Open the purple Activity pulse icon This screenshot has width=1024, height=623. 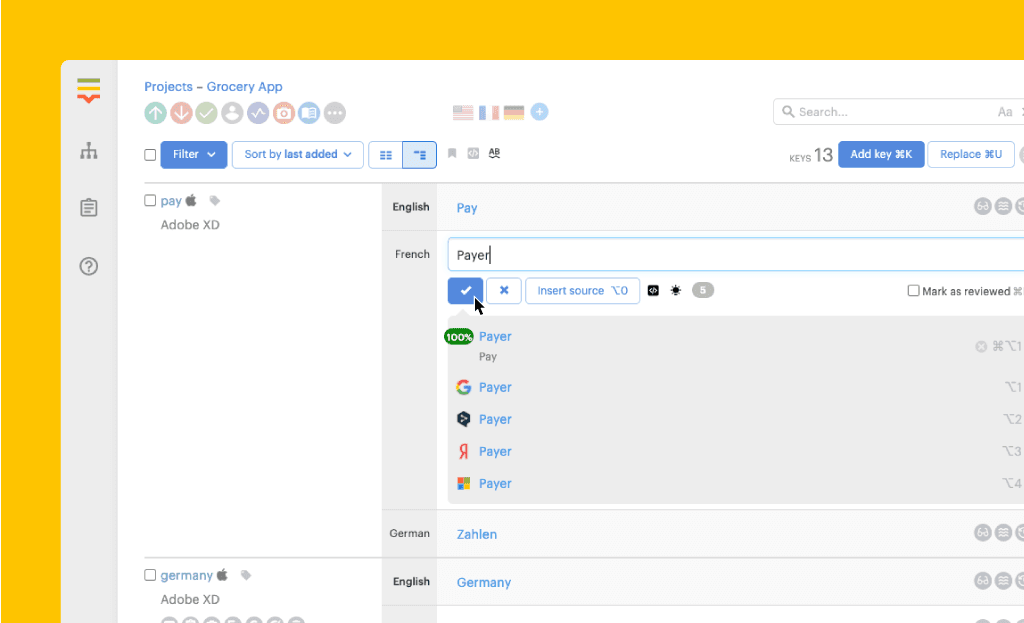tap(258, 113)
